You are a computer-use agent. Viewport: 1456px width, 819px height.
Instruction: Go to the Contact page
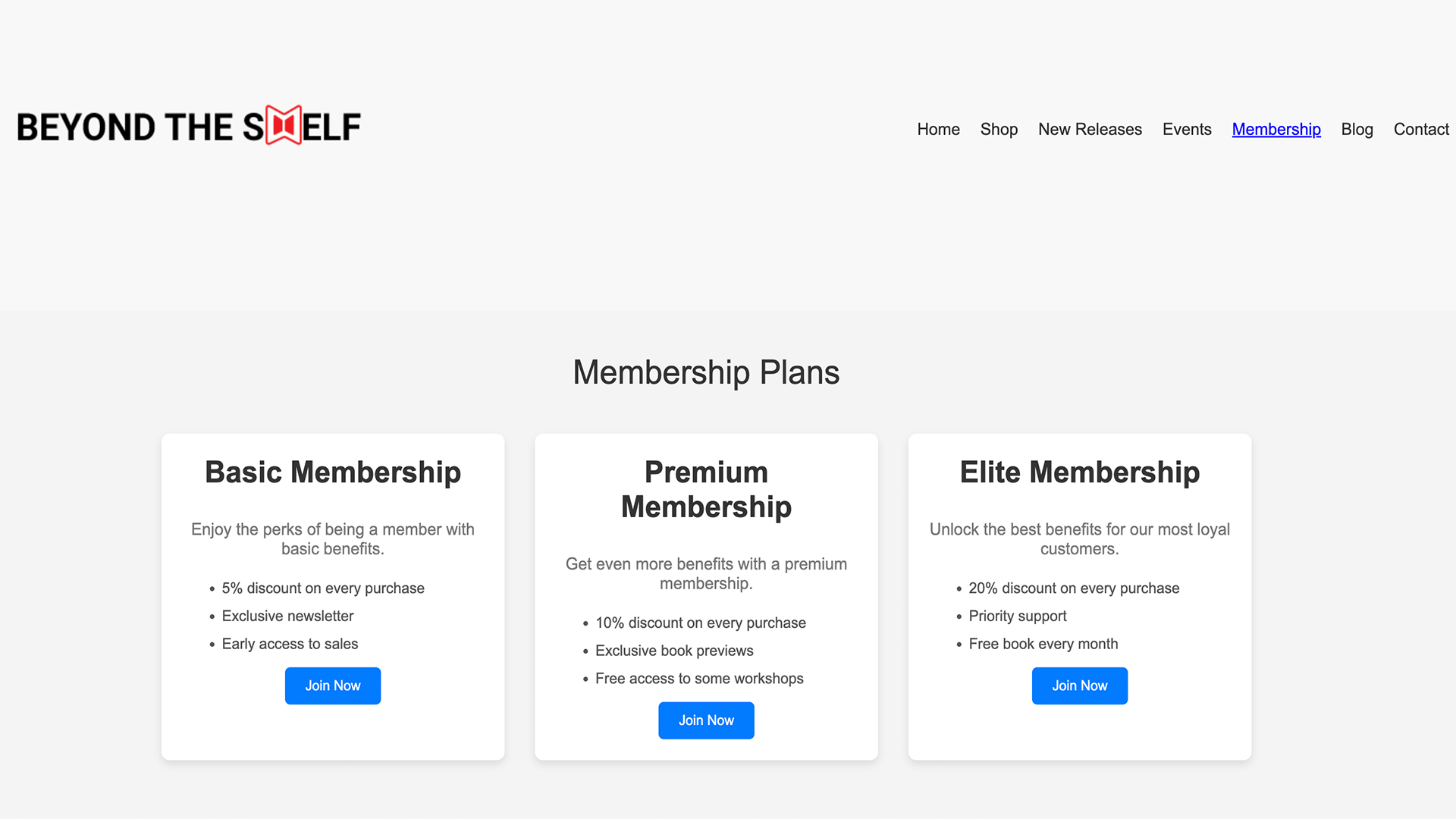[1421, 129]
